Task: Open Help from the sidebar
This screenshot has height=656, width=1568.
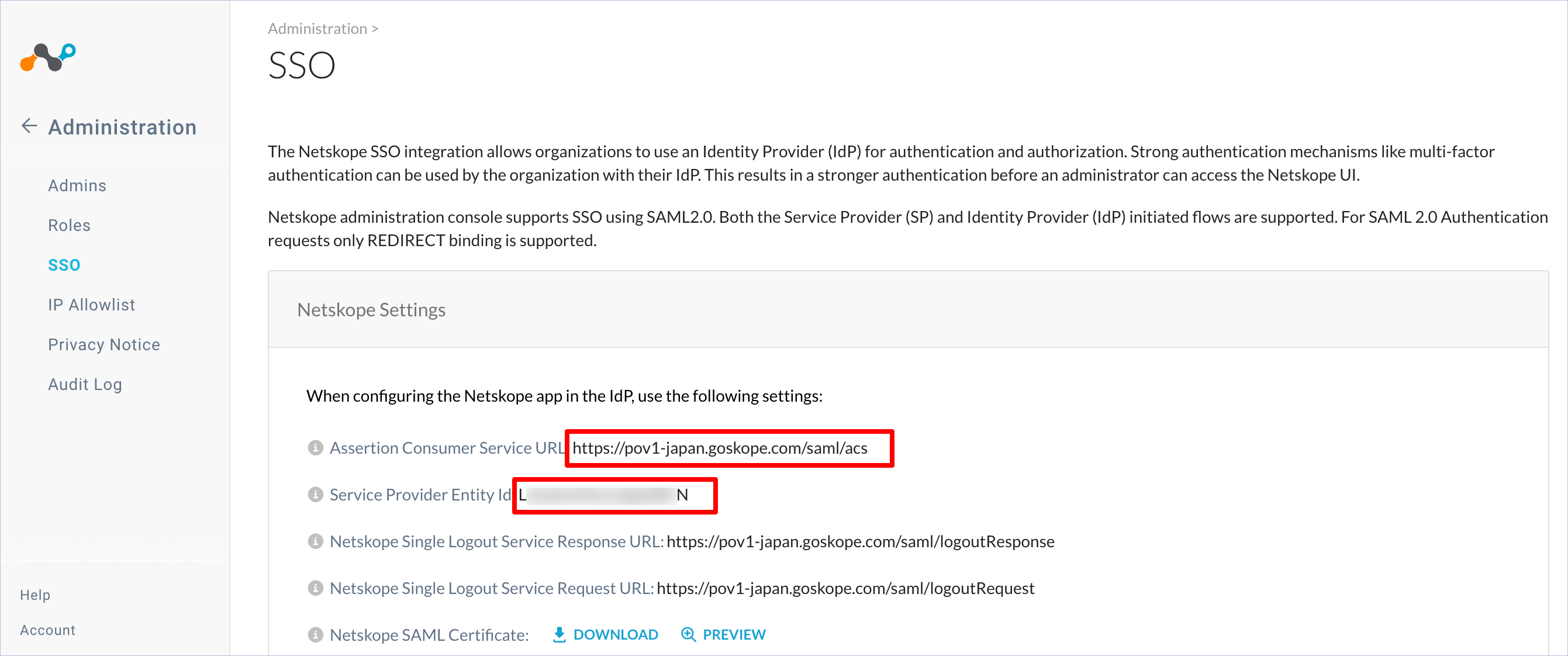Action: (35, 595)
